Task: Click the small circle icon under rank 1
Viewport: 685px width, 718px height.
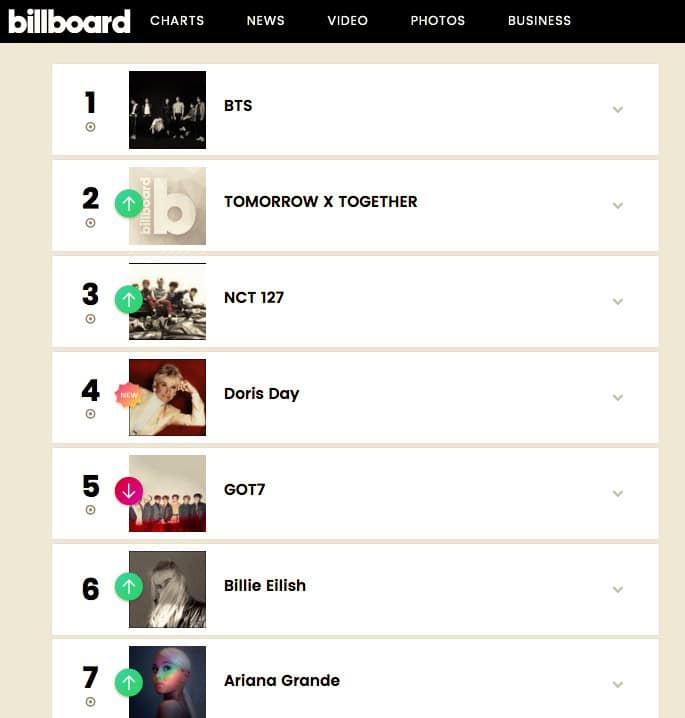Action: 91,127
